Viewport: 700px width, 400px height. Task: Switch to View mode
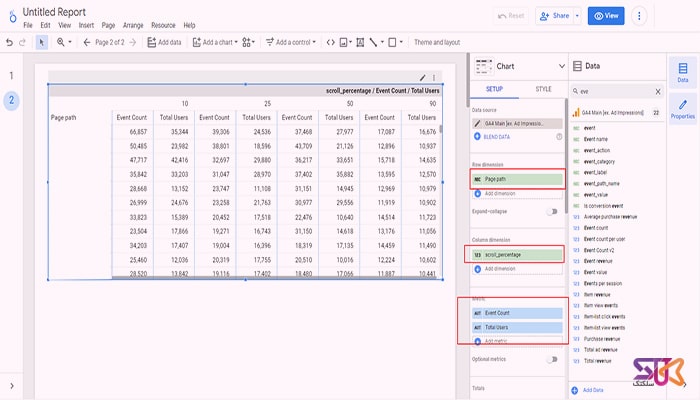(606, 16)
